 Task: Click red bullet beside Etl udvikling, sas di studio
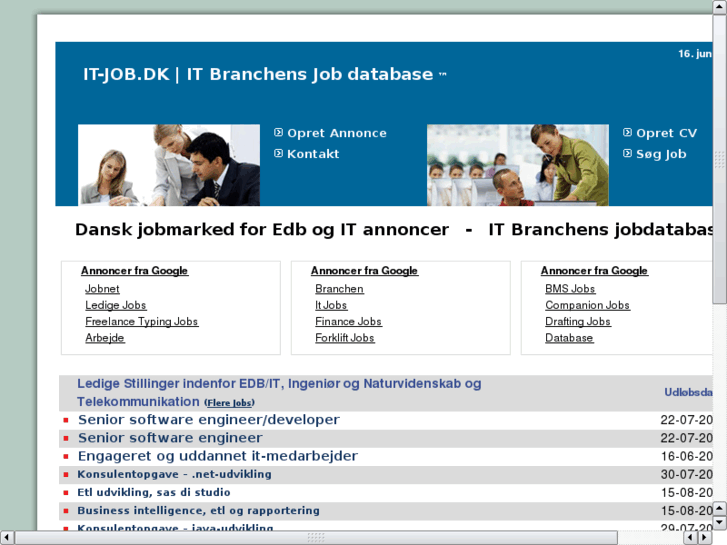[x=66, y=493]
